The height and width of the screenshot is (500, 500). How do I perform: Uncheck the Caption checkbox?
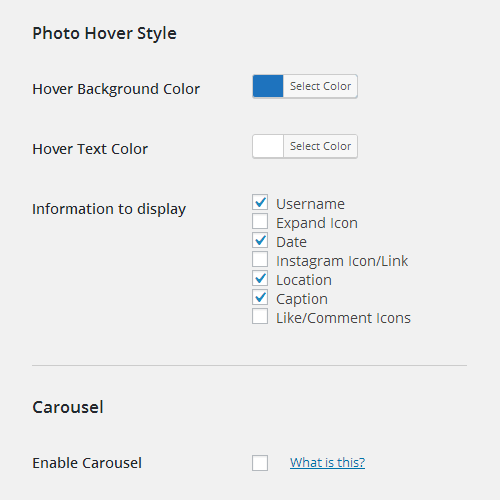[x=260, y=297]
